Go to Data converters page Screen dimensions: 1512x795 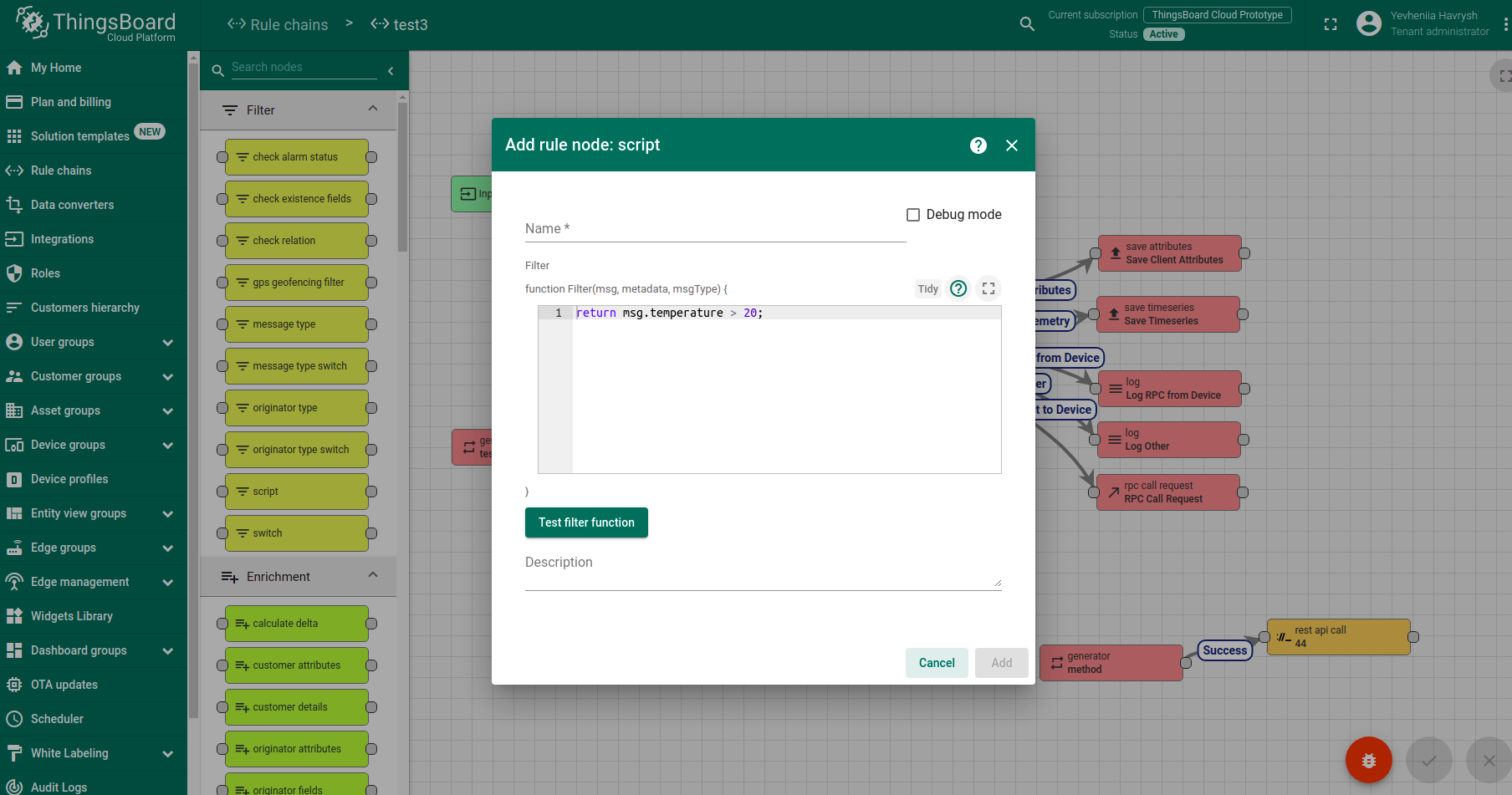tap(94, 205)
